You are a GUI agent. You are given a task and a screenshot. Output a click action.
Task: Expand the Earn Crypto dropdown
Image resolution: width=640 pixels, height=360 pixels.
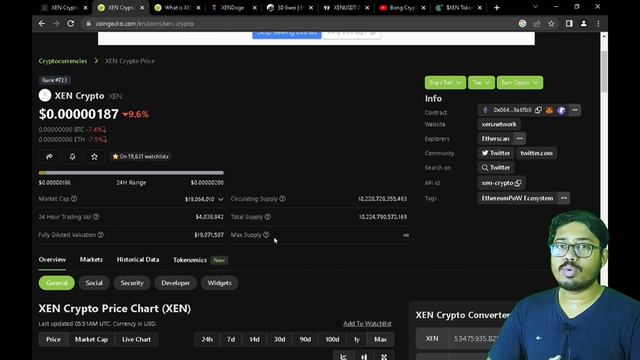pyautogui.click(x=520, y=82)
